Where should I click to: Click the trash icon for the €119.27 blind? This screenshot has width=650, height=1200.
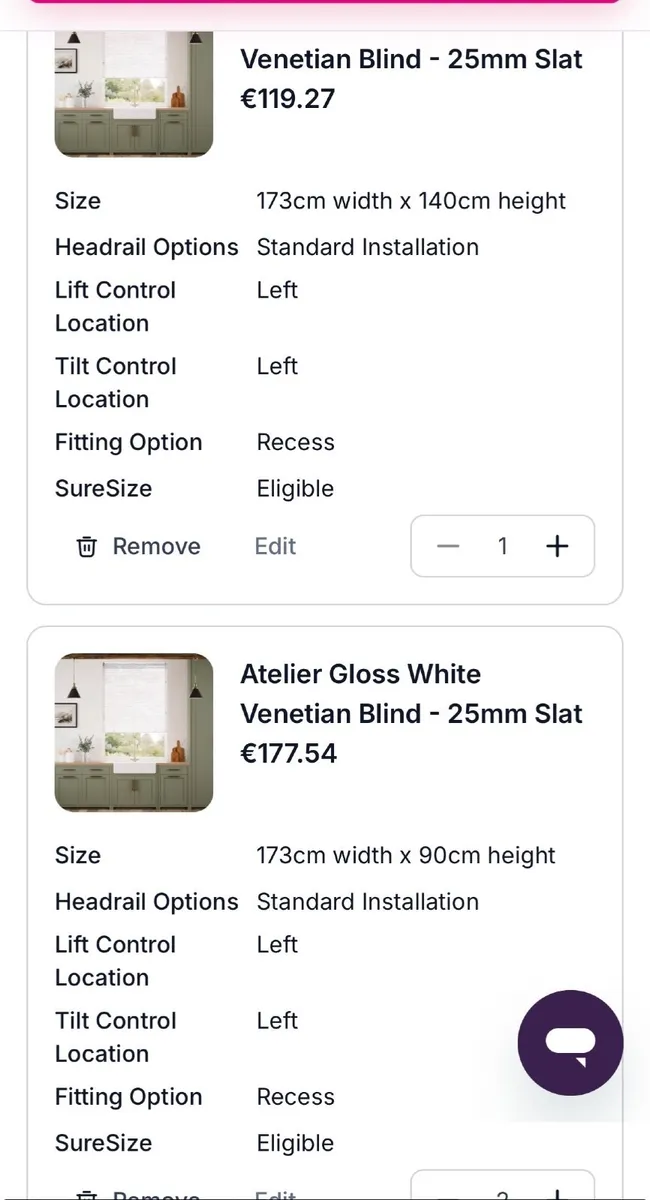(87, 547)
